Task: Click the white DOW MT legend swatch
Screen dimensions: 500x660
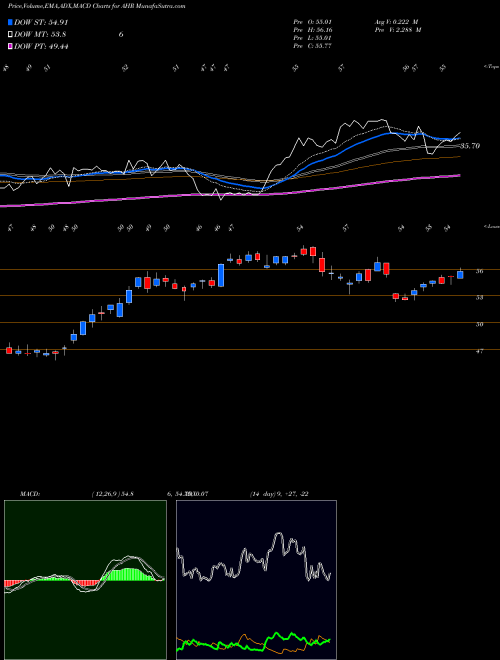Action: point(10,35)
